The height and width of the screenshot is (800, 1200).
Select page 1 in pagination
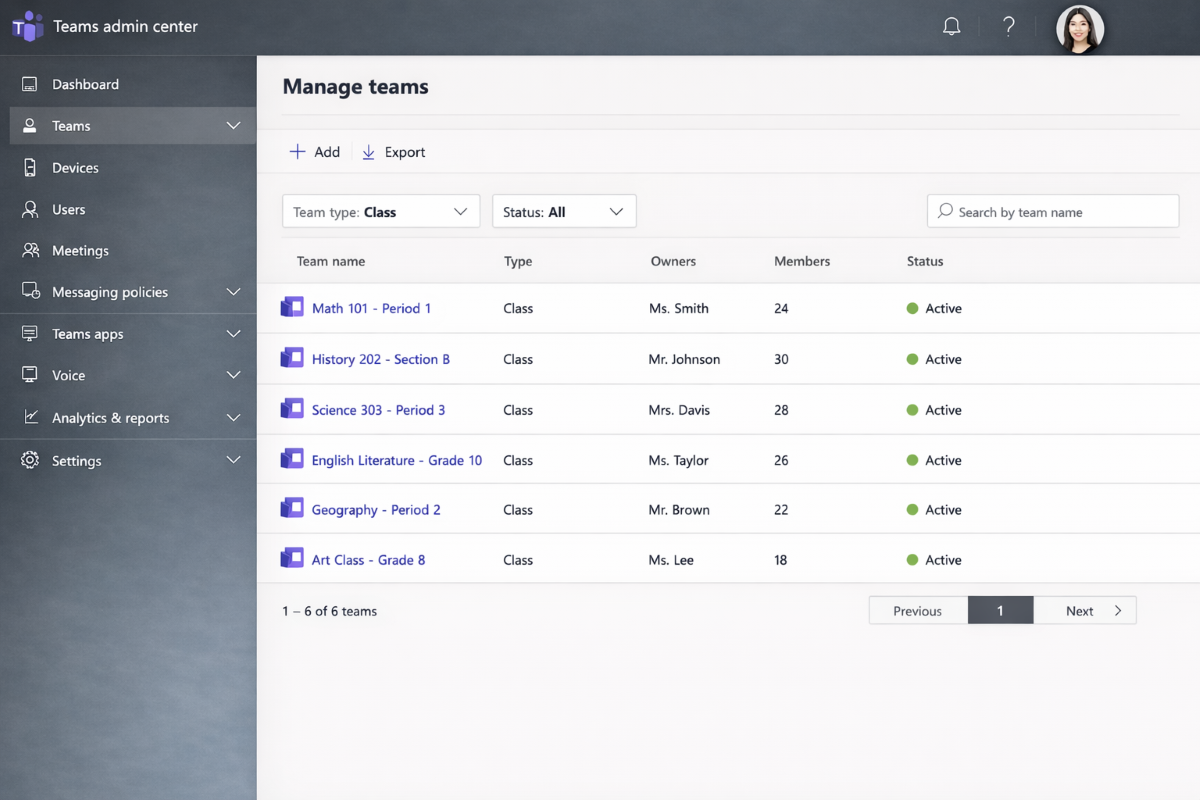pyautogui.click(x=1000, y=610)
